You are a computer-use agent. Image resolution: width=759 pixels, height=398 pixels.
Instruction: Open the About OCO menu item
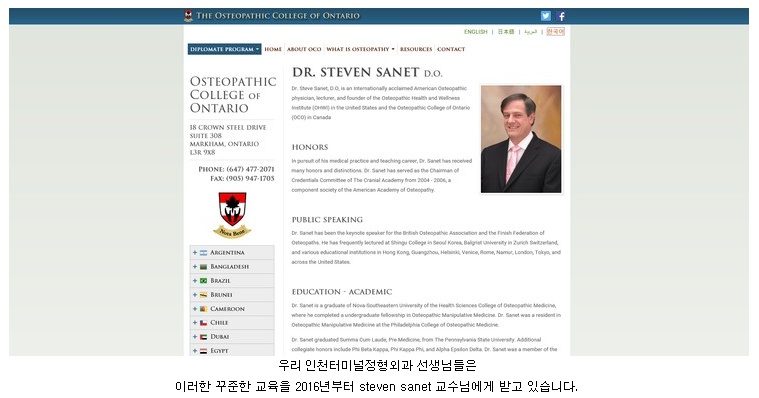tap(304, 49)
